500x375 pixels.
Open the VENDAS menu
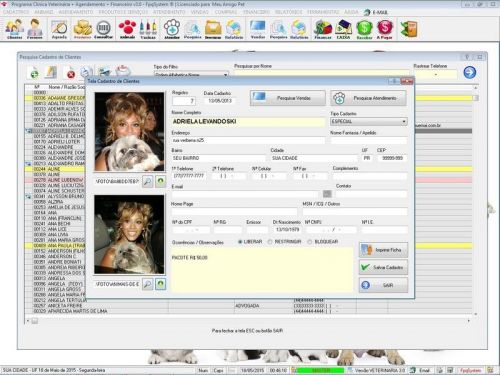tap(199, 12)
